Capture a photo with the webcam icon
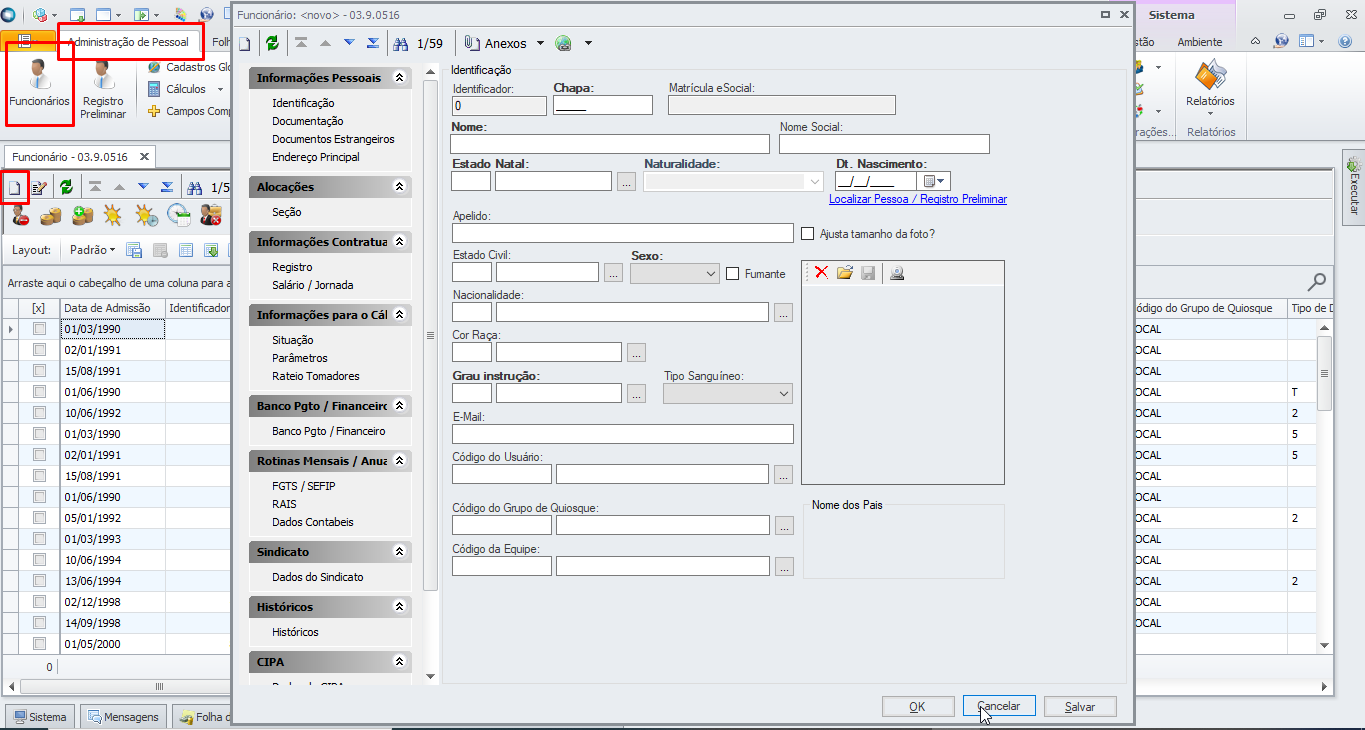Screen dimensions: 1365x730 [x=897, y=272]
